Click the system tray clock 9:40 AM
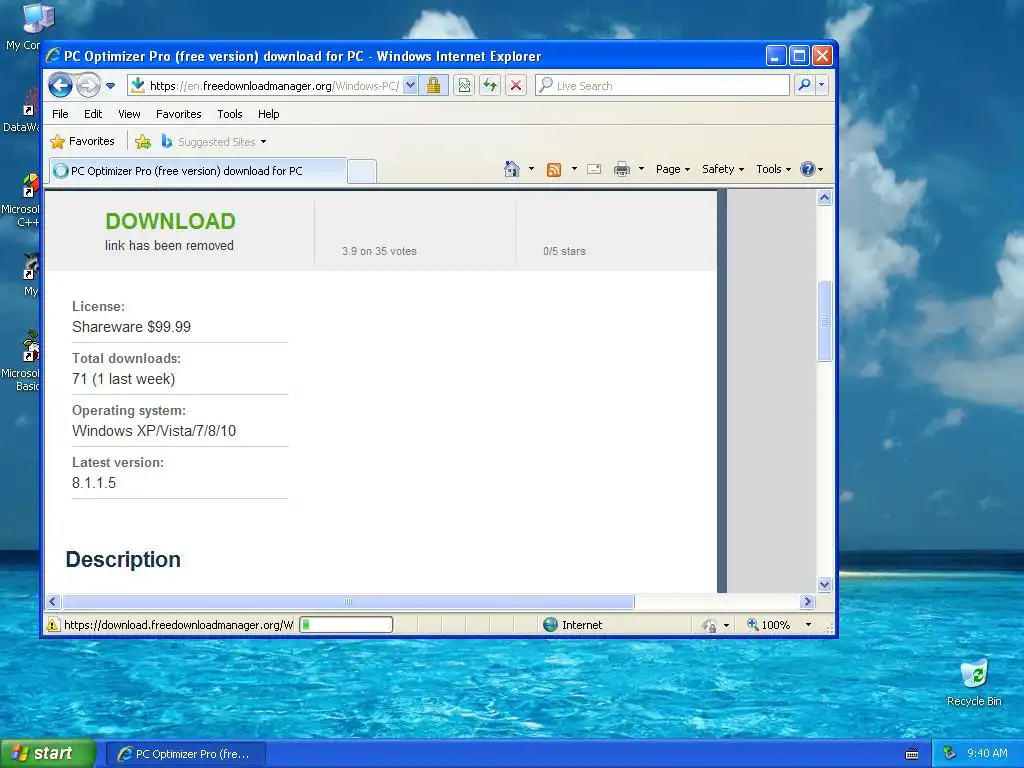The height and width of the screenshot is (768, 1024). (987, 754)
